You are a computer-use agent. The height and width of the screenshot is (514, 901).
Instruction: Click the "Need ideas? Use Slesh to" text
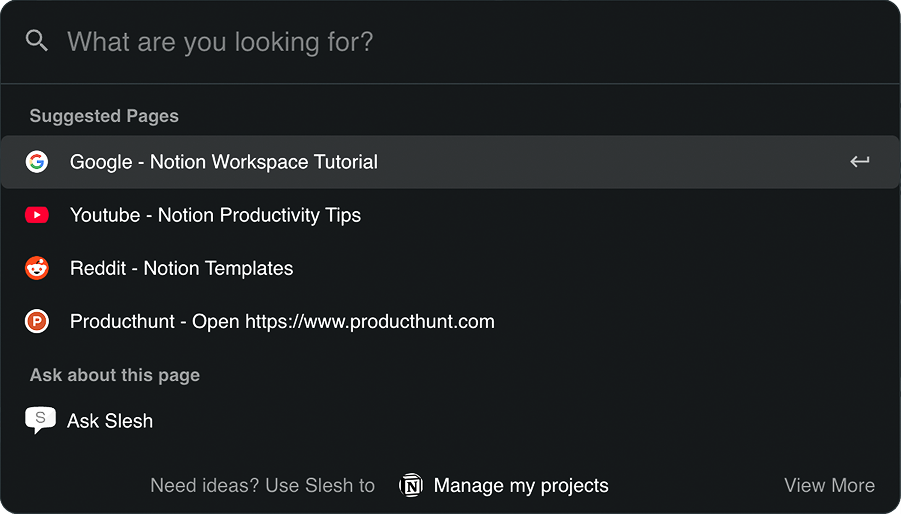coord(262,486)
